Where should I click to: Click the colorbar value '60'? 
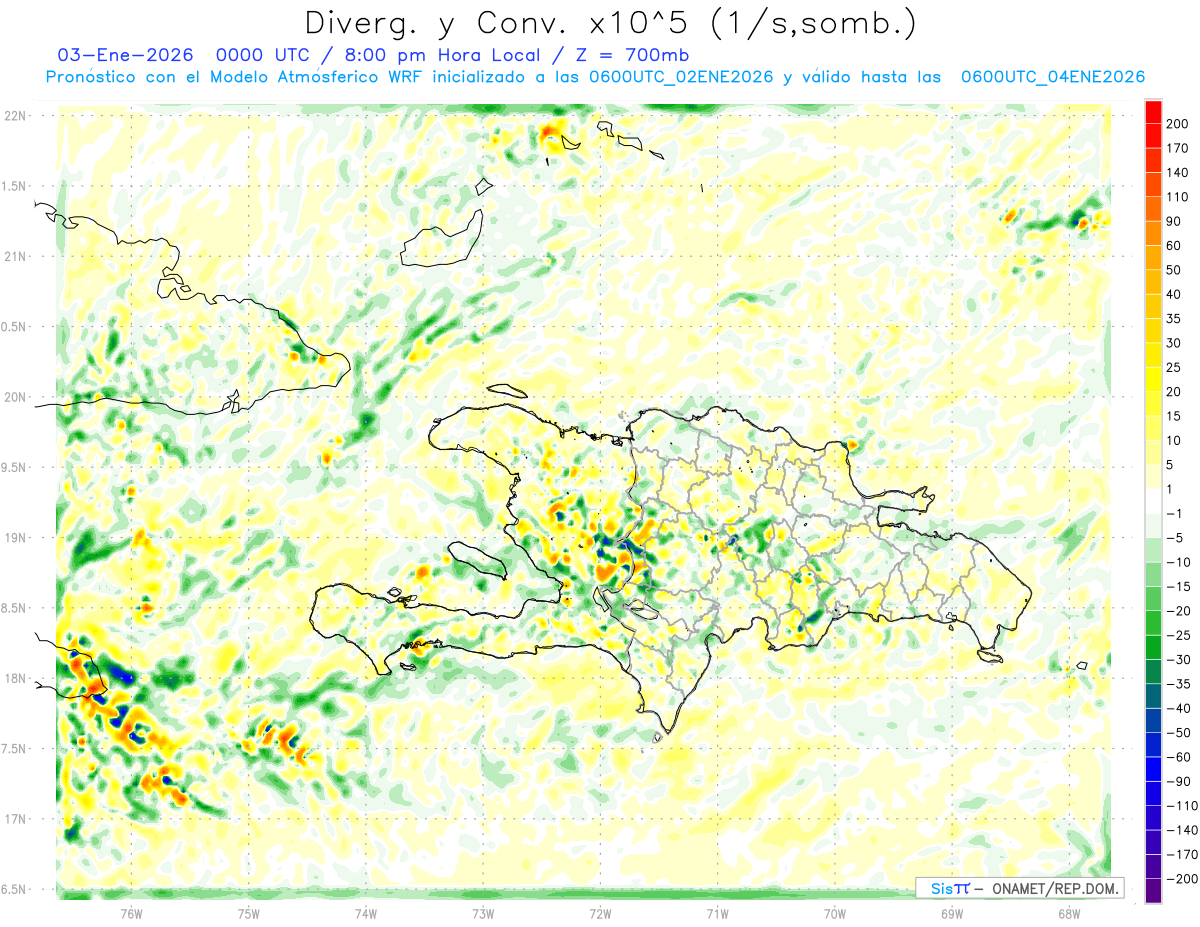[1173, 246]
